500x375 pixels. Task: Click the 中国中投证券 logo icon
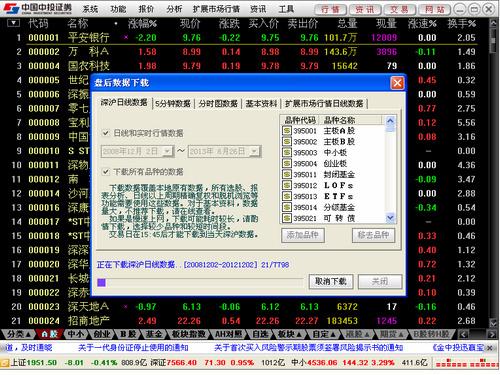tap(10, 9)
